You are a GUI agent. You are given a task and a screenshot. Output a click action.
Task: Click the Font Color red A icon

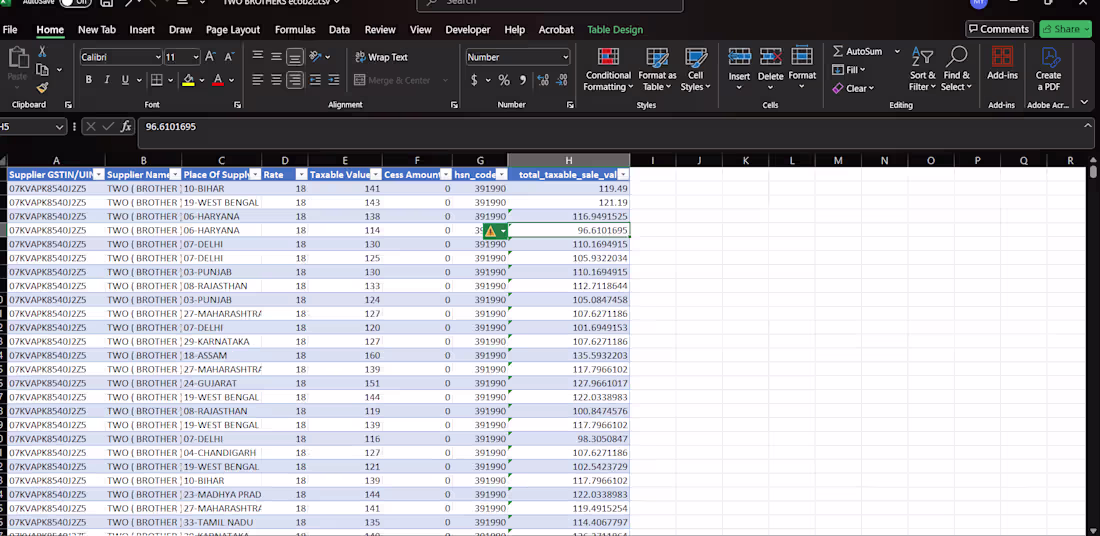coord(218,80)
